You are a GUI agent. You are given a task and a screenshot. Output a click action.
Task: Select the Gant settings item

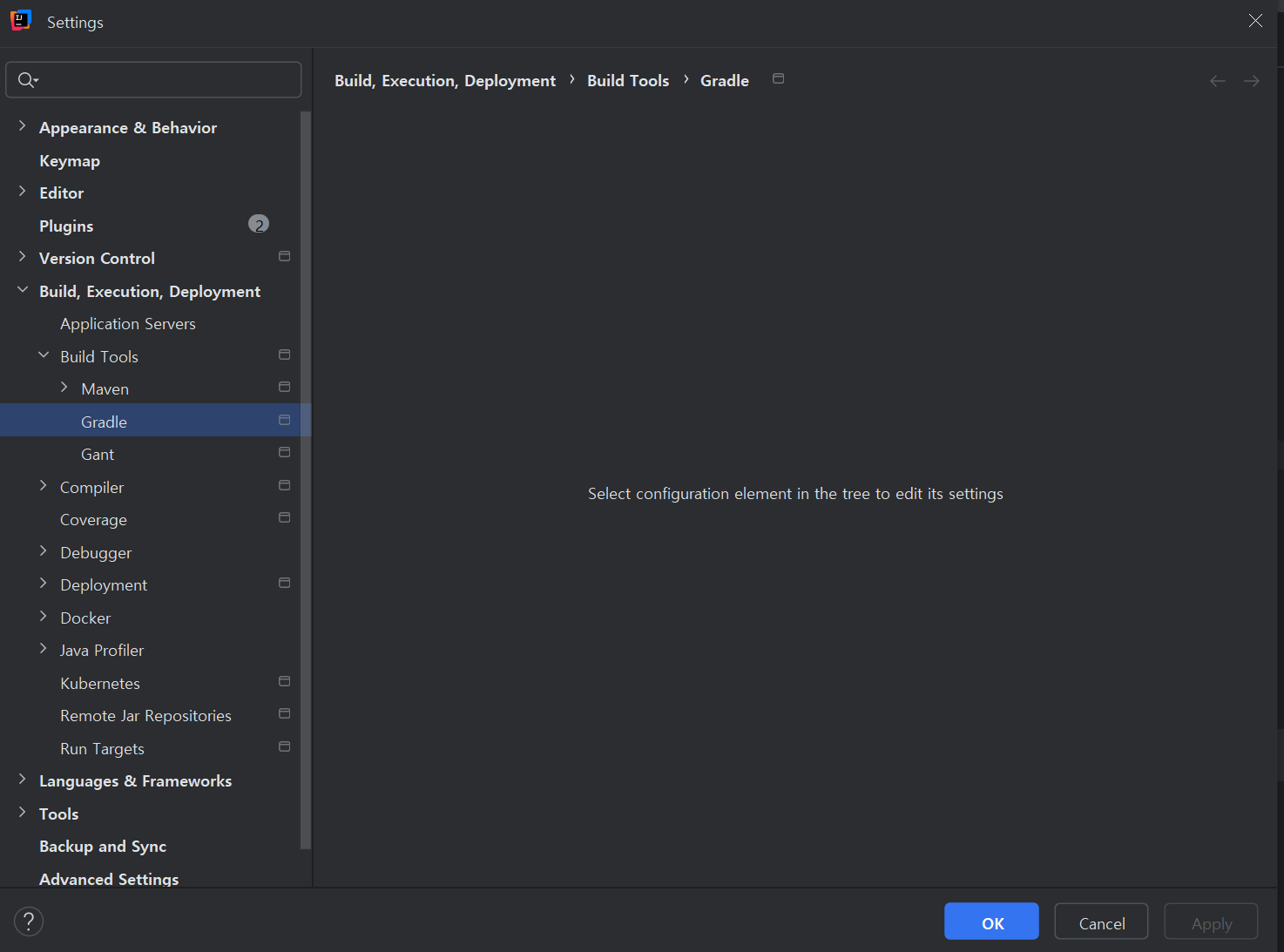click(x=98, y=455)
